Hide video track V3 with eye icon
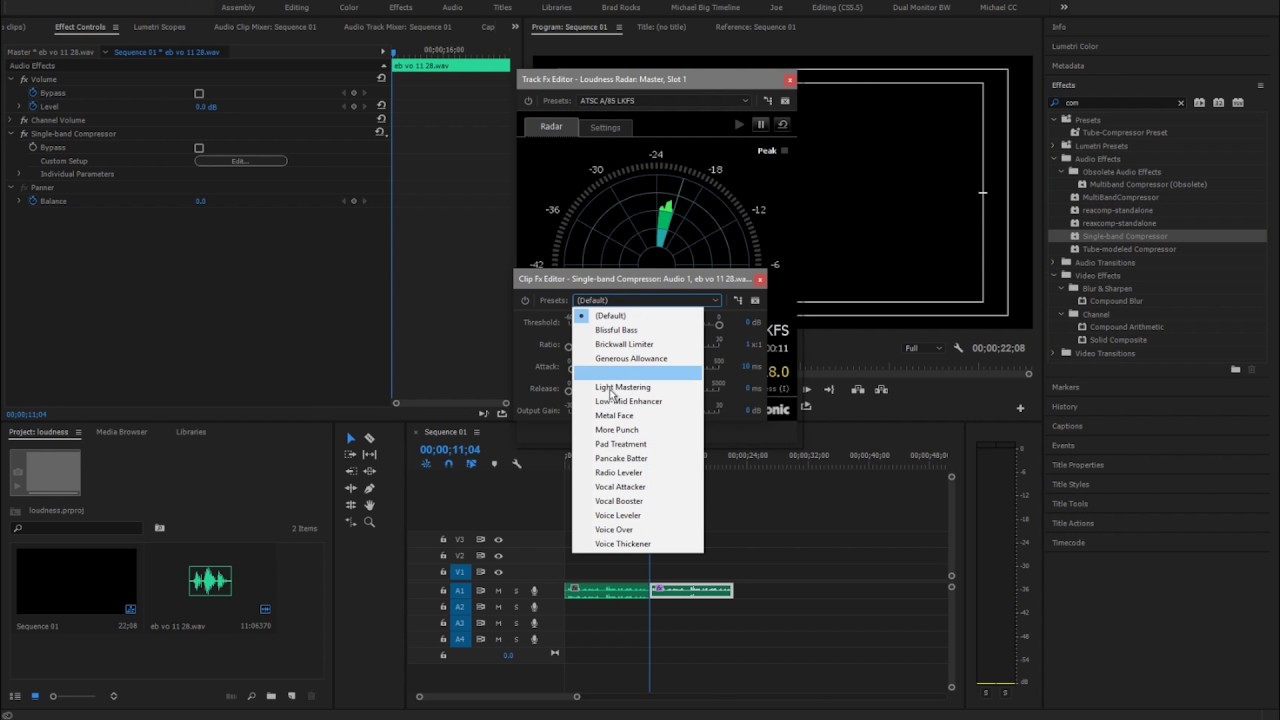Image resolution: width=1280 pixels, height=720 pixels. click(x=498, y=540)
